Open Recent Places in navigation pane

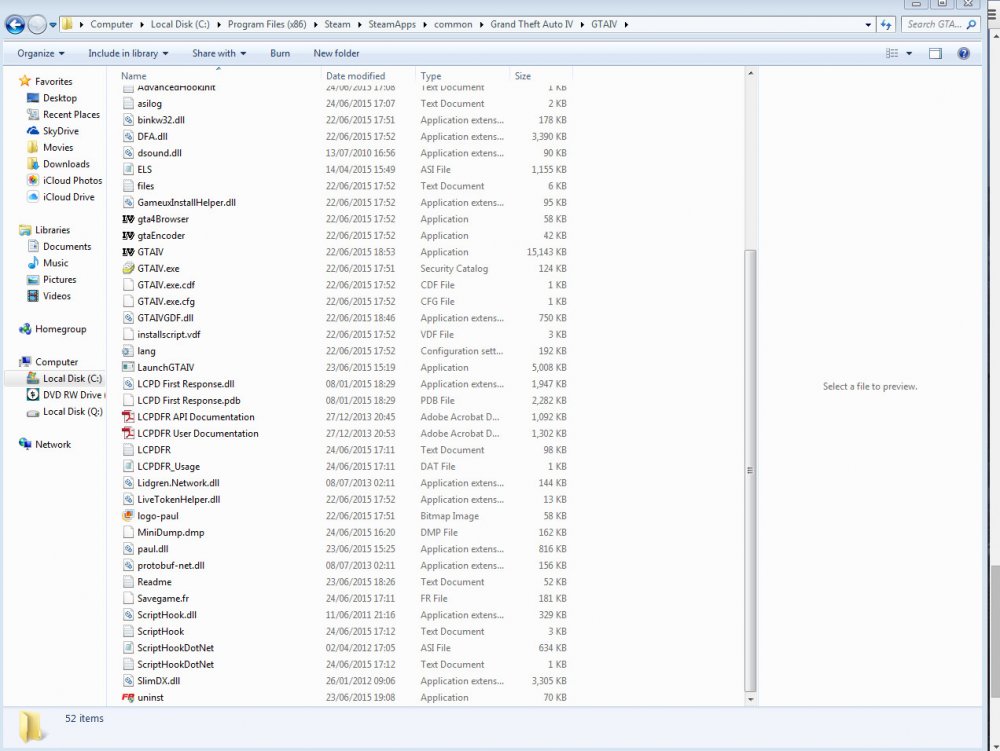pyautogui.click(x=71, y=114)
